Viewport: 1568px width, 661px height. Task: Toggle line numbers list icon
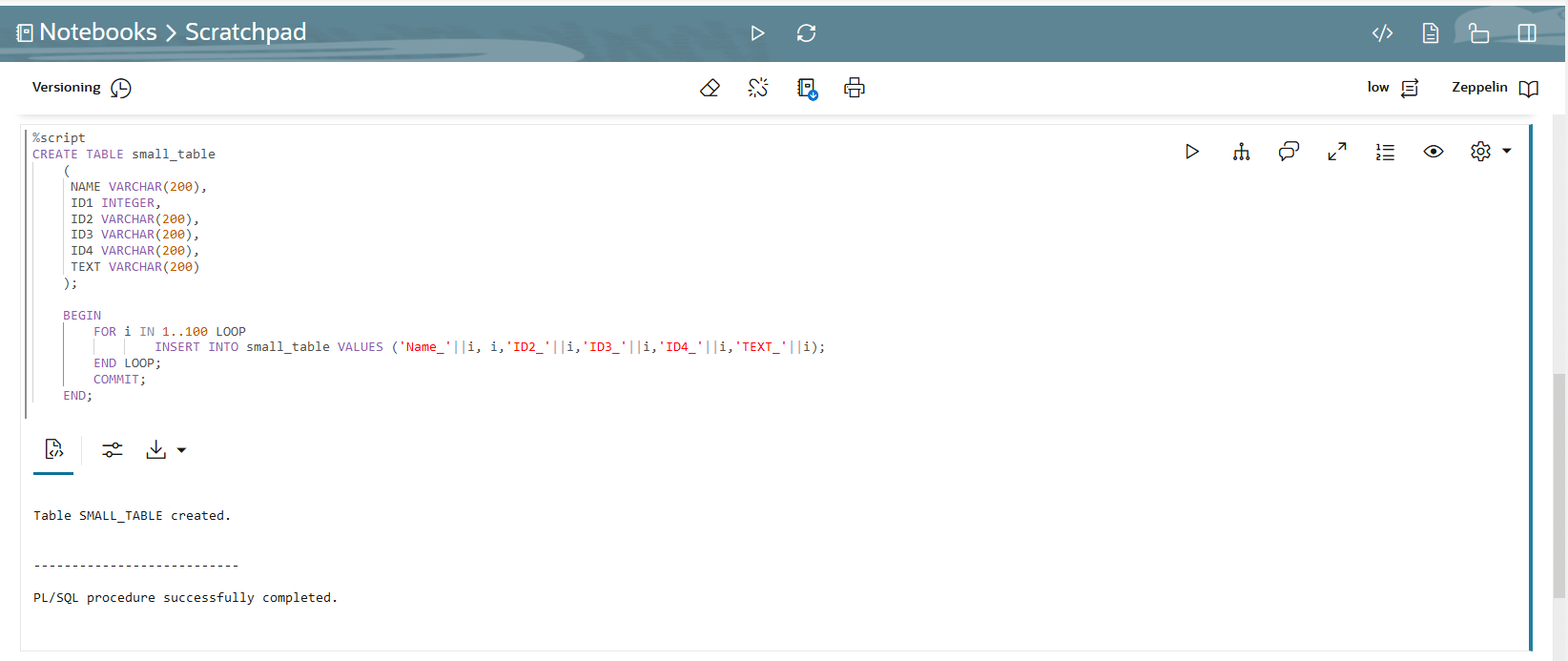pos(1385,152)
